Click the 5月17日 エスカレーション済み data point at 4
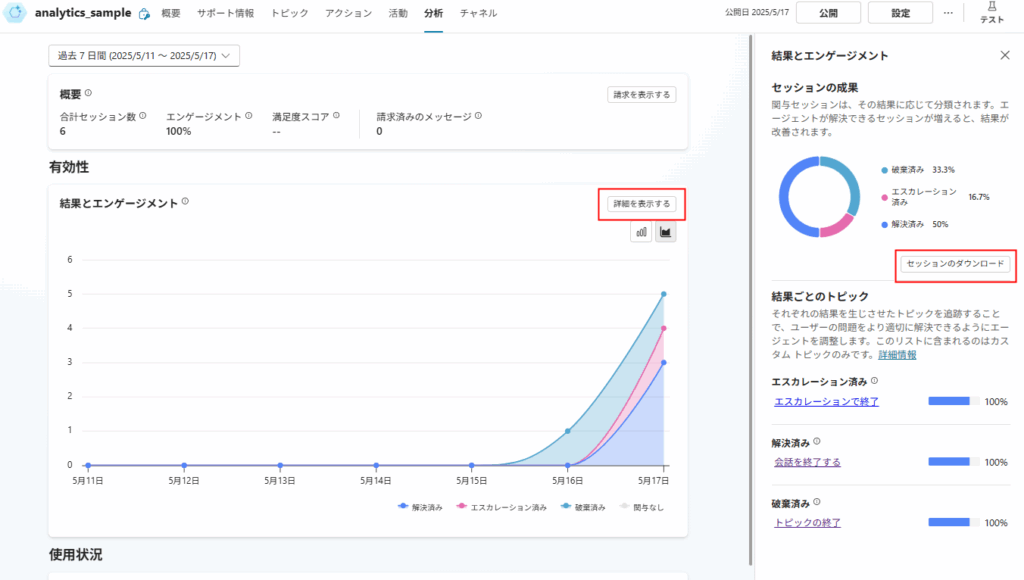 pos(664,329)
